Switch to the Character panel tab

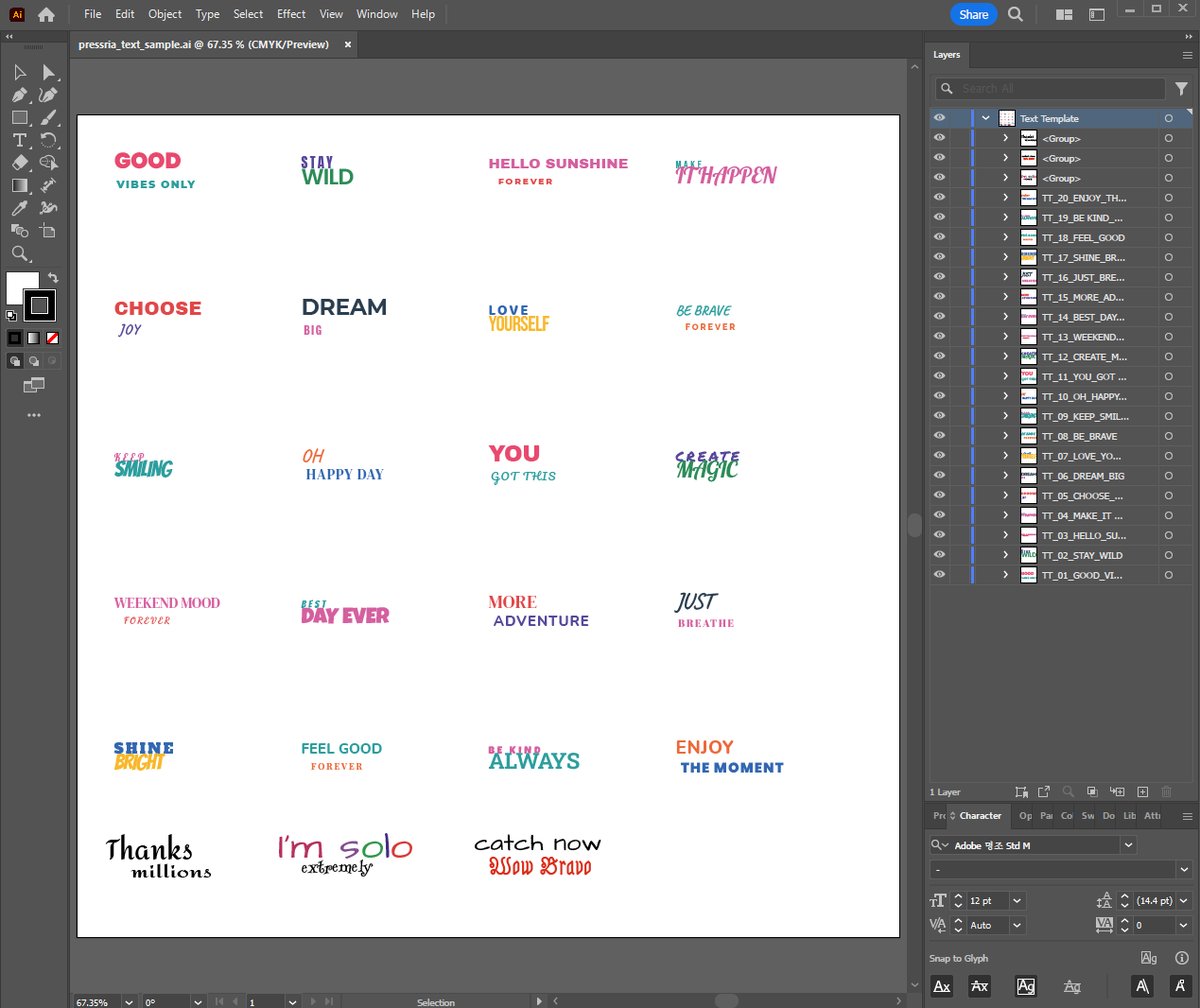pos(980,816)
